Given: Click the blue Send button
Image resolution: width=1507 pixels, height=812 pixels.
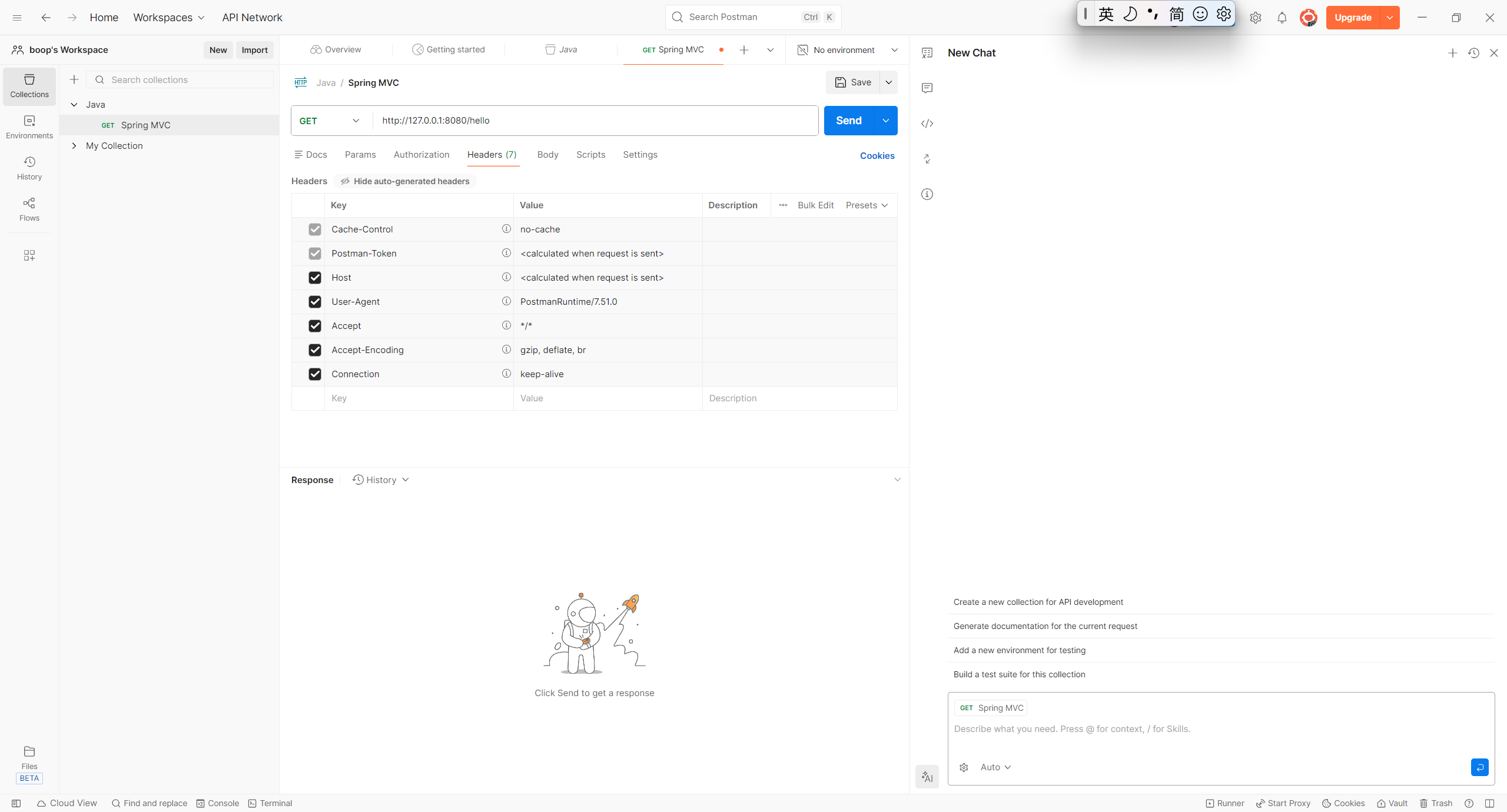Looking at the screenshot, I should pyautogui.click(x=848, y=121).
